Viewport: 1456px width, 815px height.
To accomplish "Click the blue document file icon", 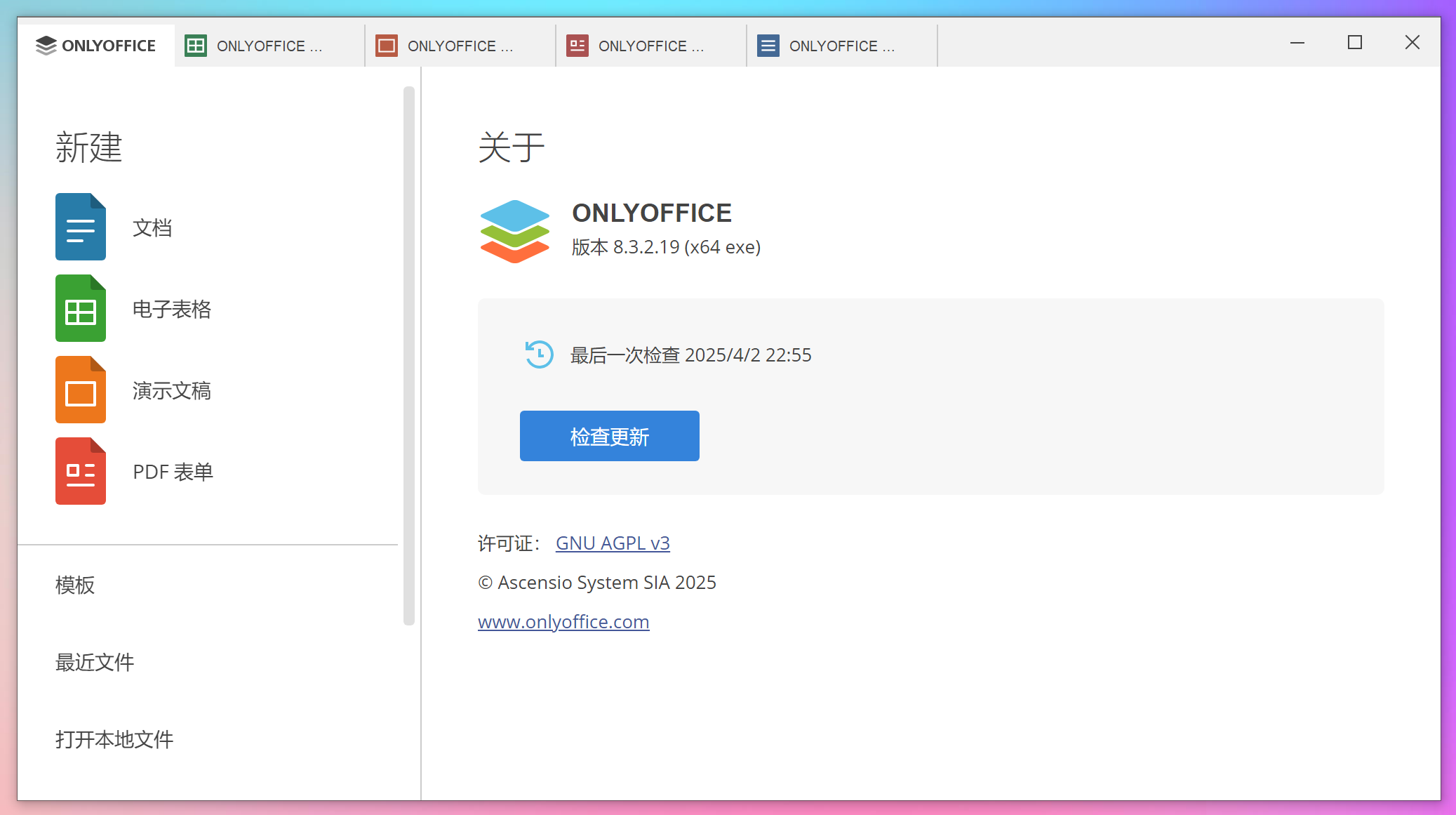I will coord(80,227).
